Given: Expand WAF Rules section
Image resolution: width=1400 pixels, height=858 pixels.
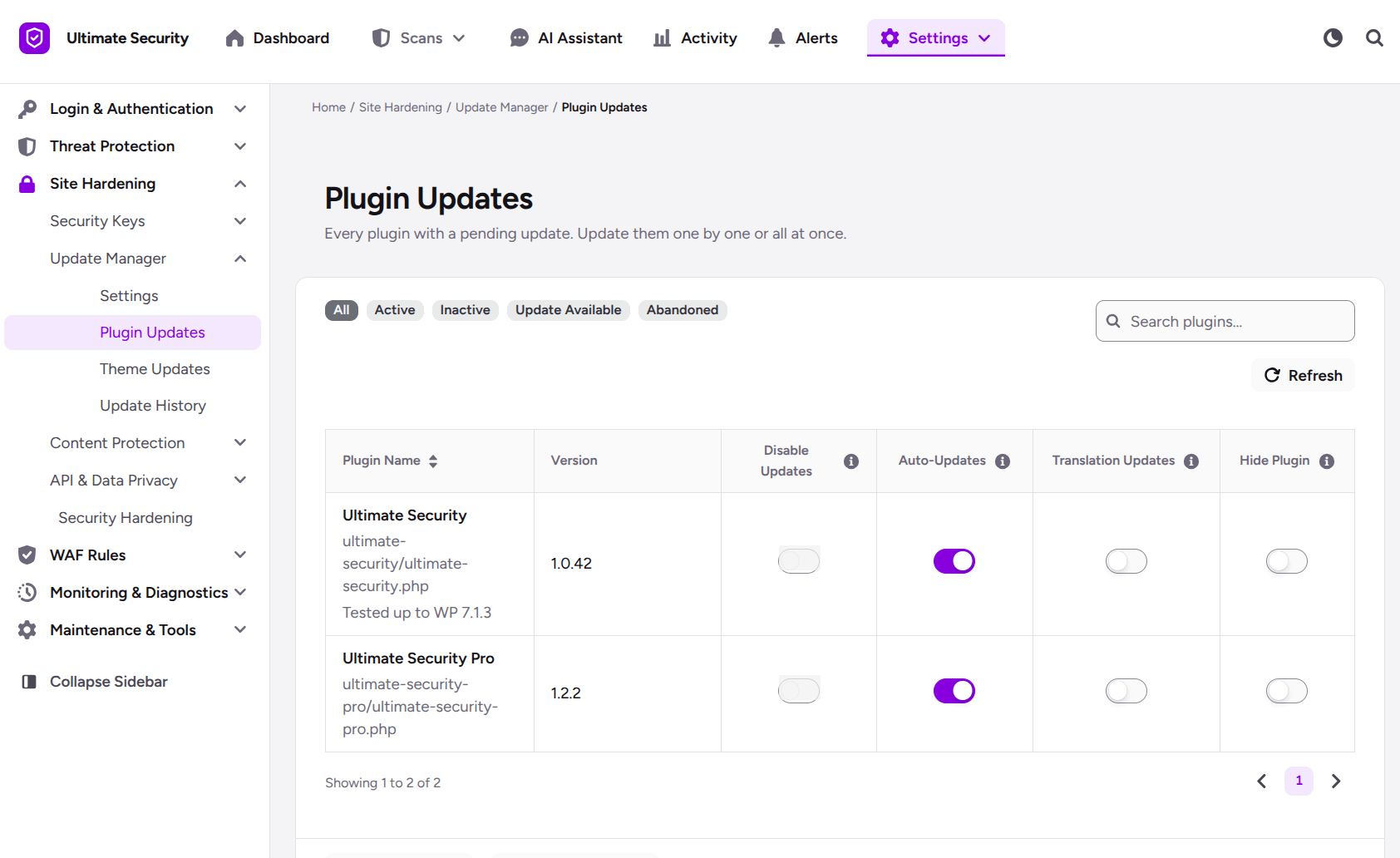Looking at the screenshot, I should (133, 555).
